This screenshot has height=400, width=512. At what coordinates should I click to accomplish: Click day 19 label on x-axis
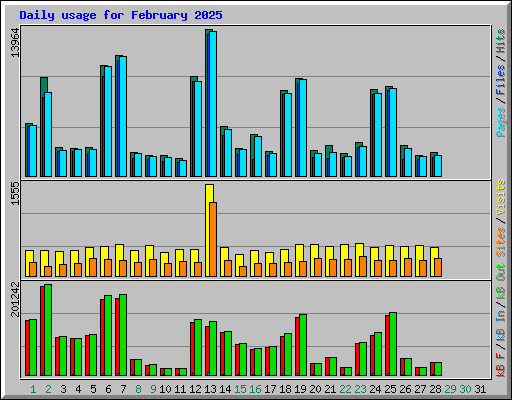[300, 389]
